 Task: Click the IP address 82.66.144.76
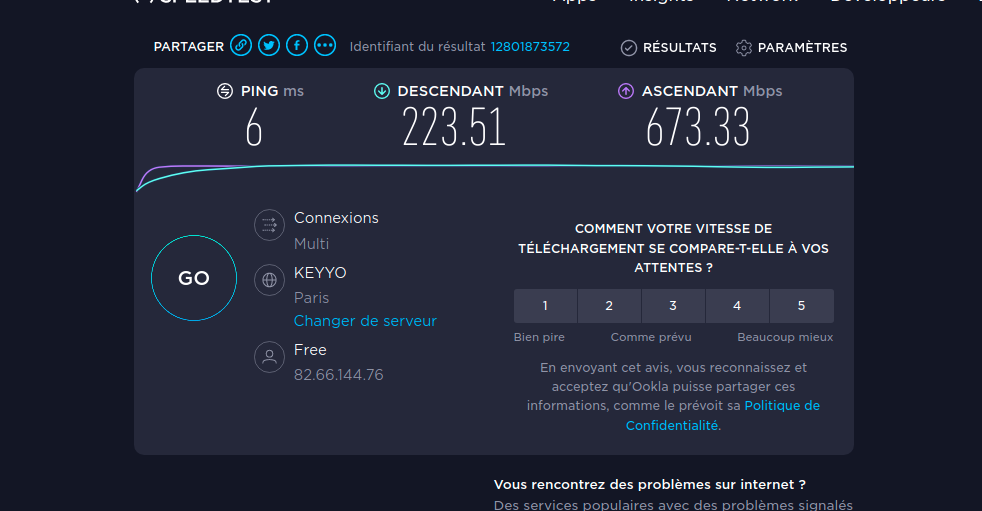pyautogui.click(x=338, y=374)
